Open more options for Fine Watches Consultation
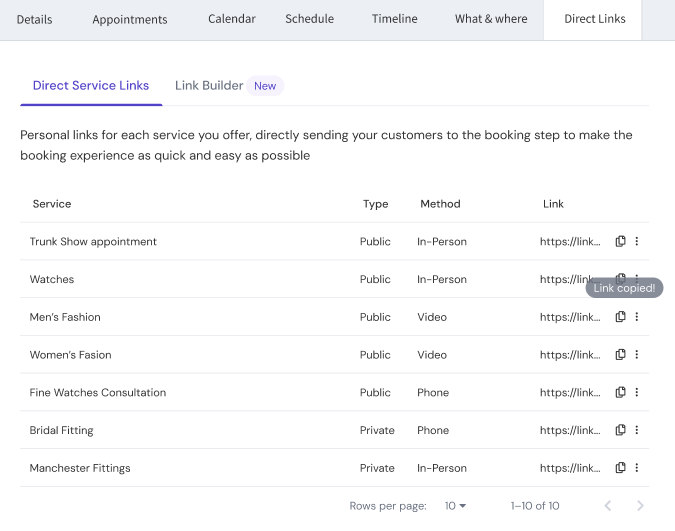Viewport: 675px width, 531px height. 637,392
